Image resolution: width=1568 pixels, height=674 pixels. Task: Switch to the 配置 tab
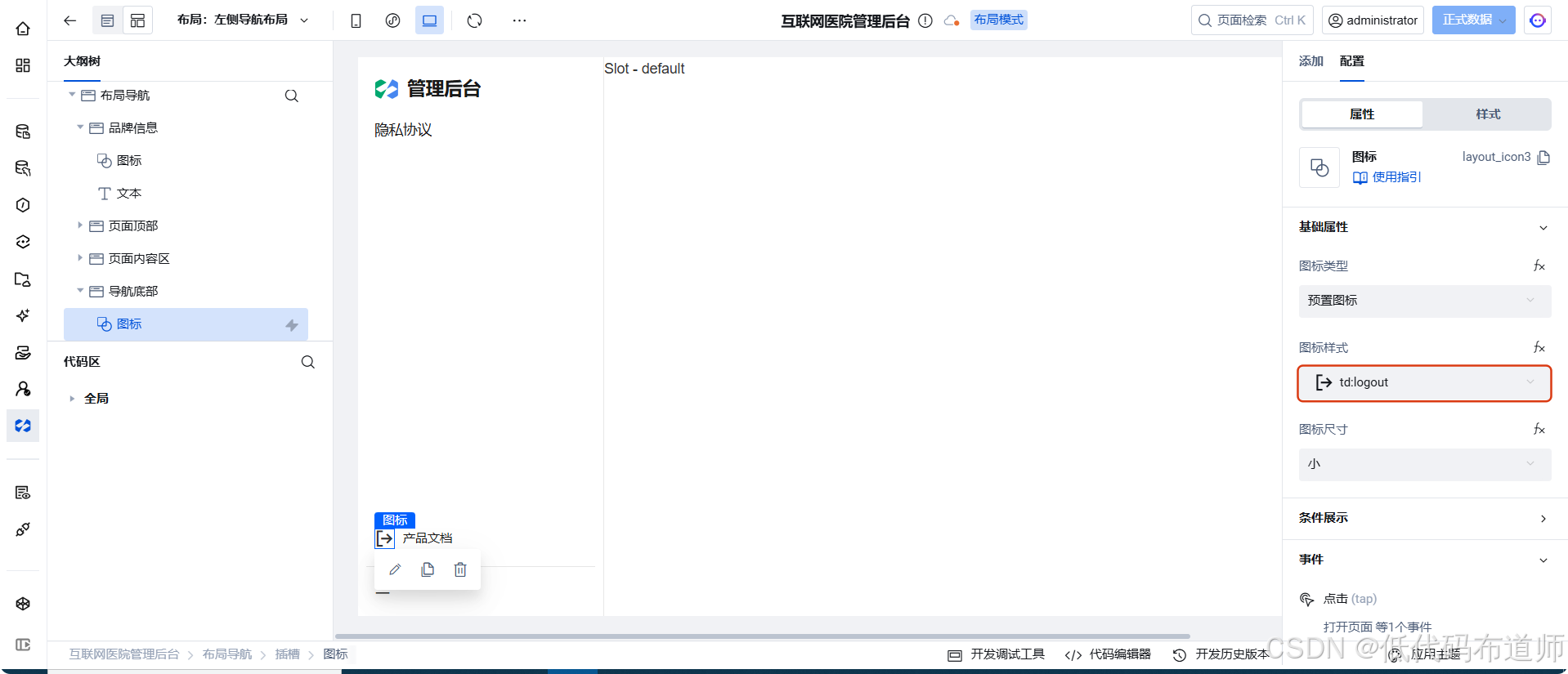(x=1351, y=61)
